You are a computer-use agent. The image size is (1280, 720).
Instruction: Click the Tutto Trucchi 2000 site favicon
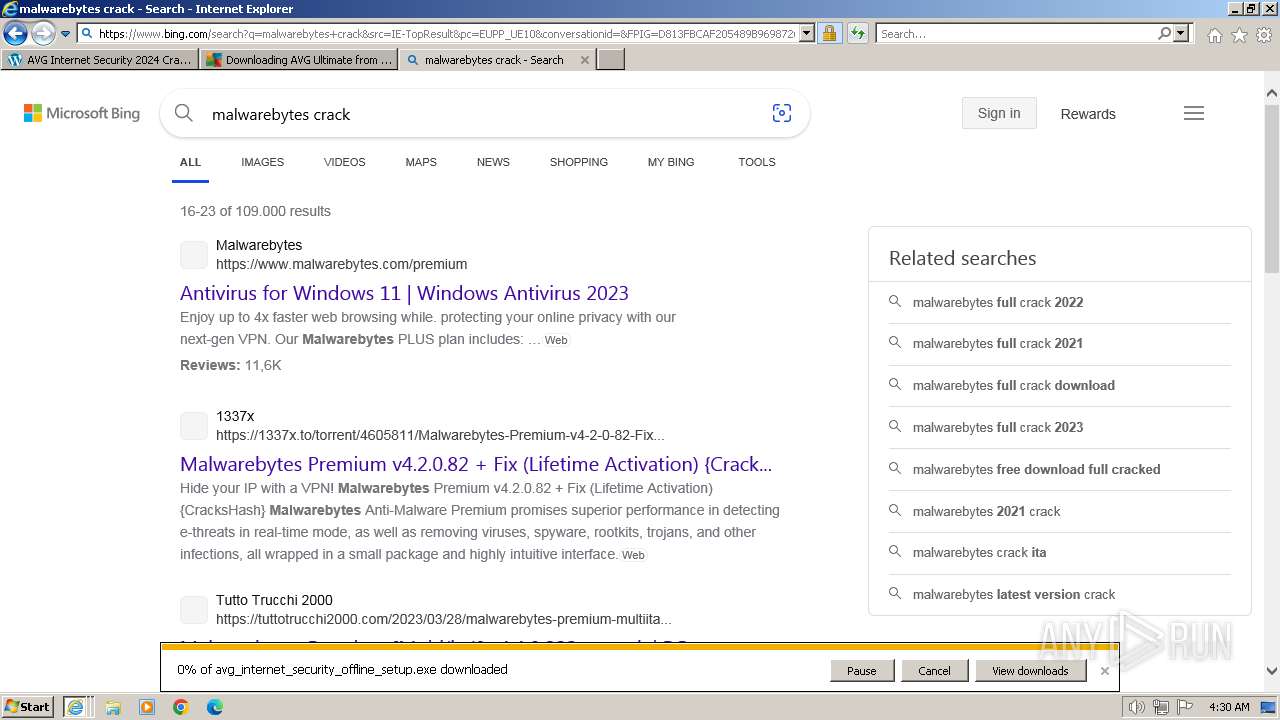pyautogui.click(x=194, y=610)
